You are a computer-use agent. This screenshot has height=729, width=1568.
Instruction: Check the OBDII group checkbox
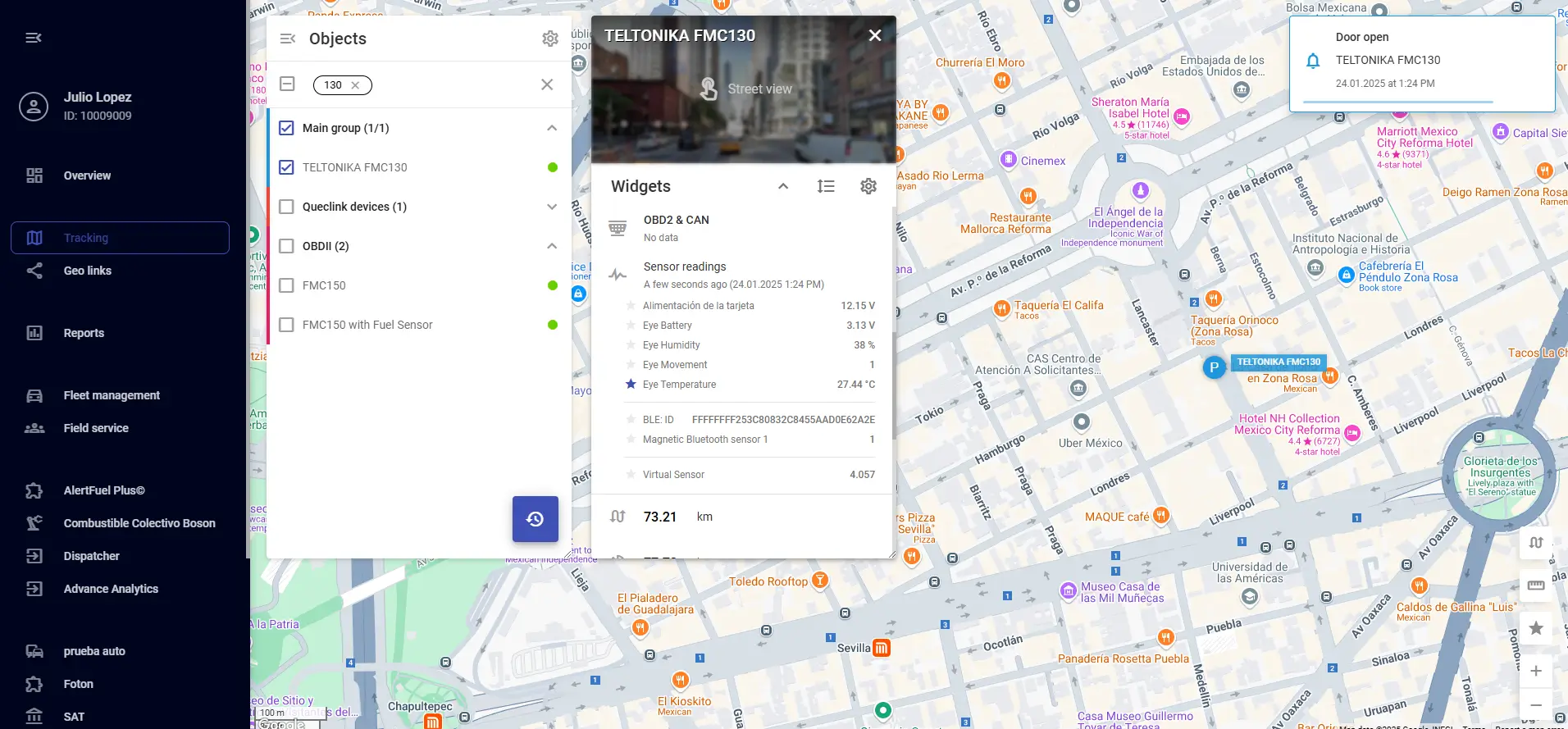click(x=286, y=246)
